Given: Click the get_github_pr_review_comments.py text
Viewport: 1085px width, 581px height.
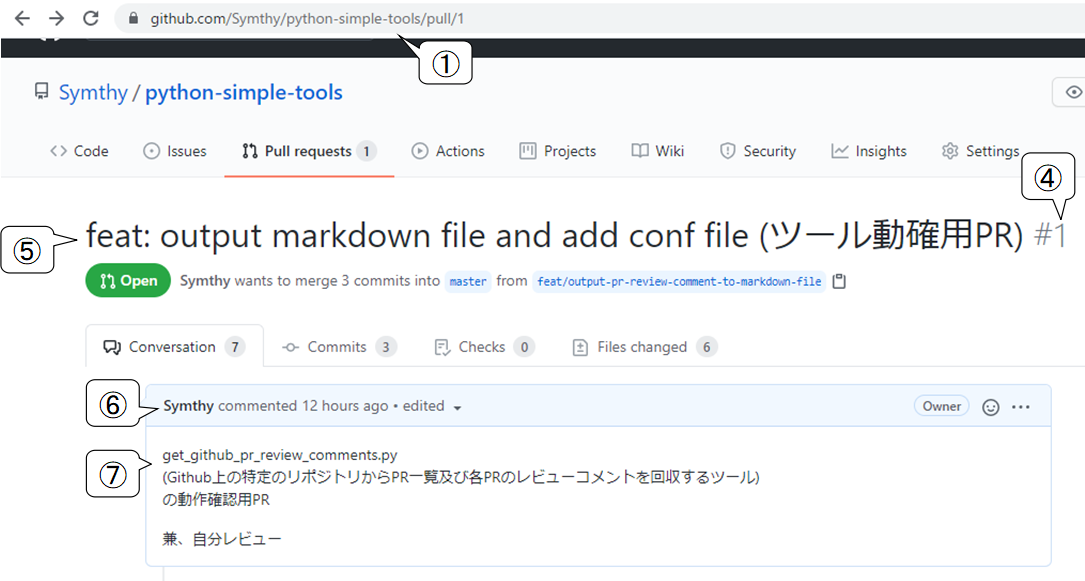Looking at the screenshot, I should click(x=280, y=455).
